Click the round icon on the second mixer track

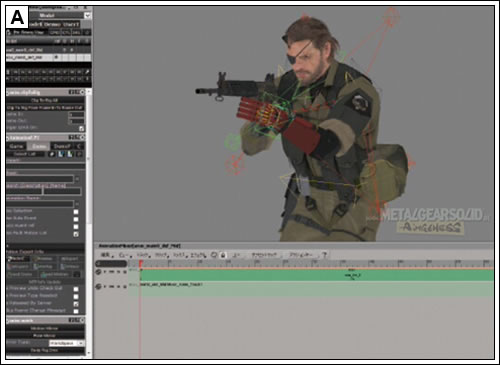point(98,286)
